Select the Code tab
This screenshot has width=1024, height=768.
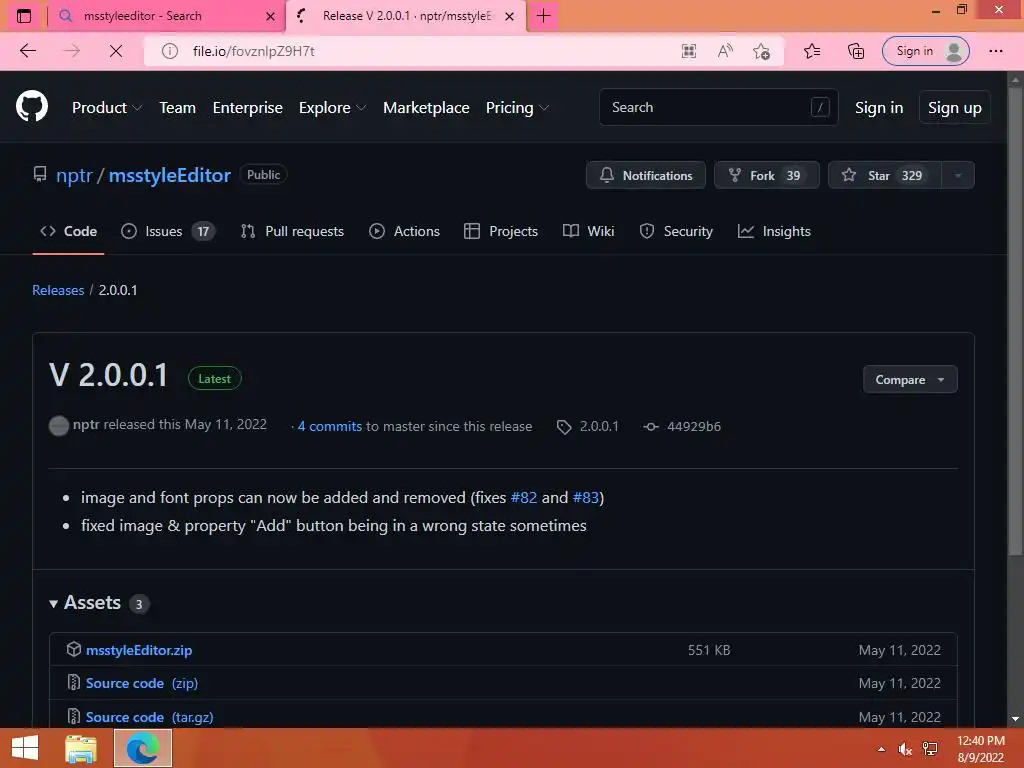coord(69,231)
